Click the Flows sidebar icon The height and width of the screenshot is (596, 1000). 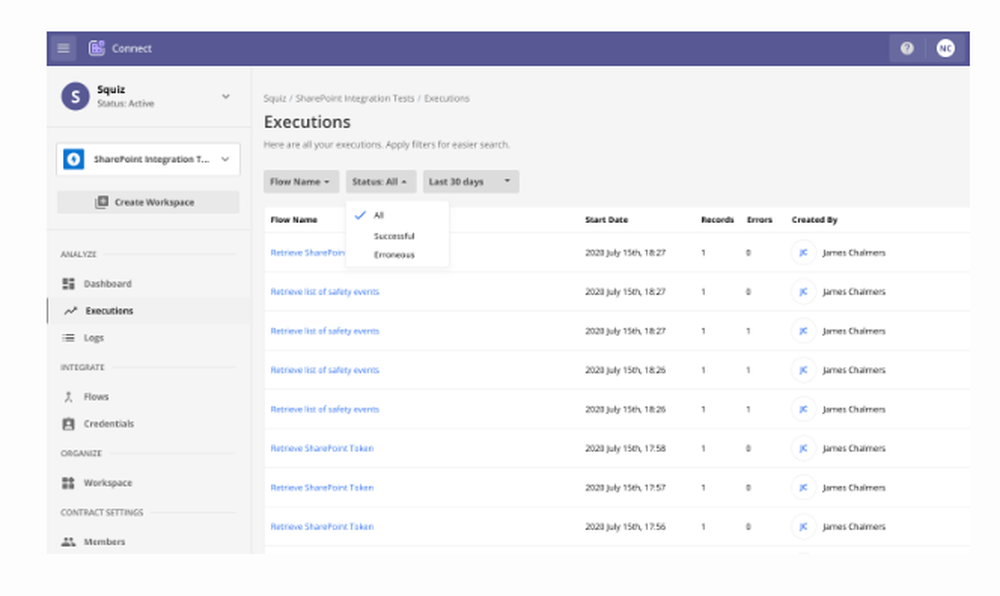[69, 397]
